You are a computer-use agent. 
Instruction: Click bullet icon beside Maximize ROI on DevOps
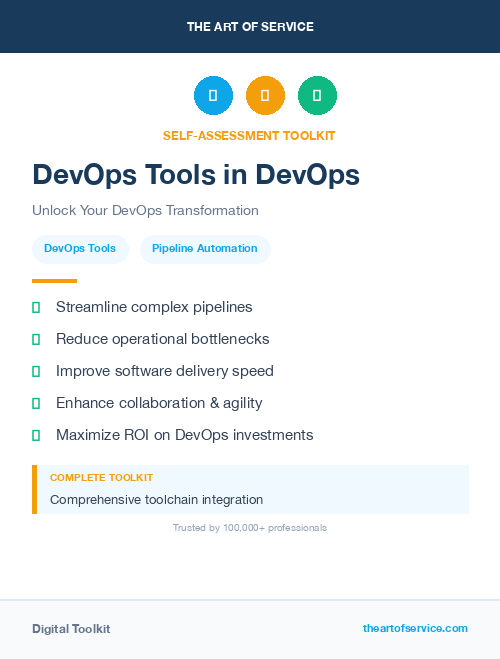[36, 435]
